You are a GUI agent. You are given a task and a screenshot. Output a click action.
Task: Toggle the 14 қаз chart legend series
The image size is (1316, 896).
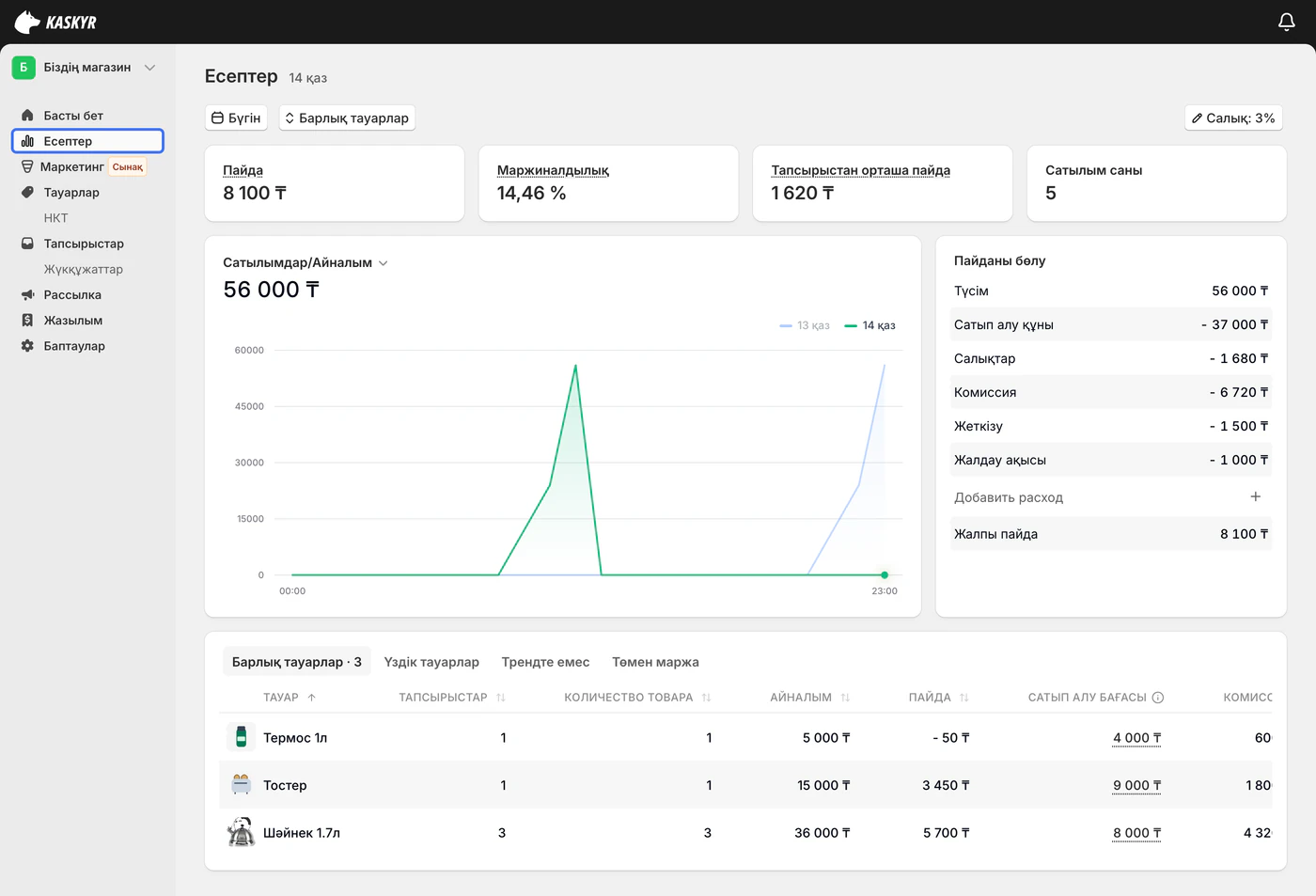tap(869, 325)
